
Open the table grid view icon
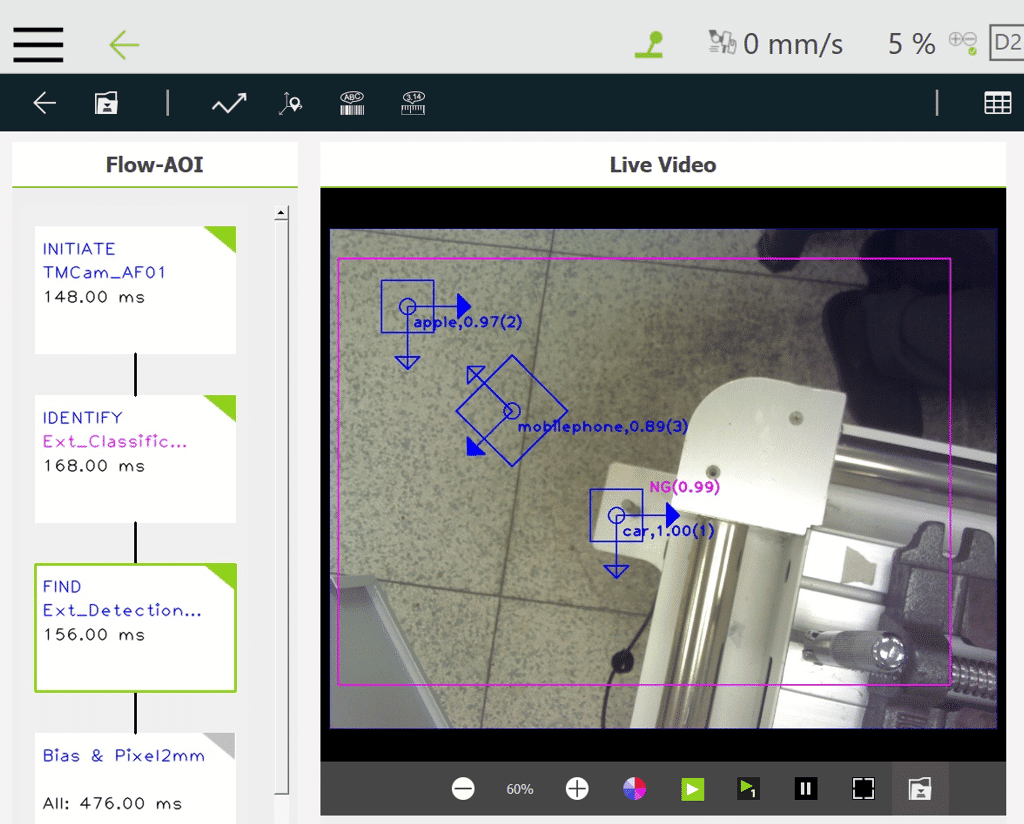[997, 103]
